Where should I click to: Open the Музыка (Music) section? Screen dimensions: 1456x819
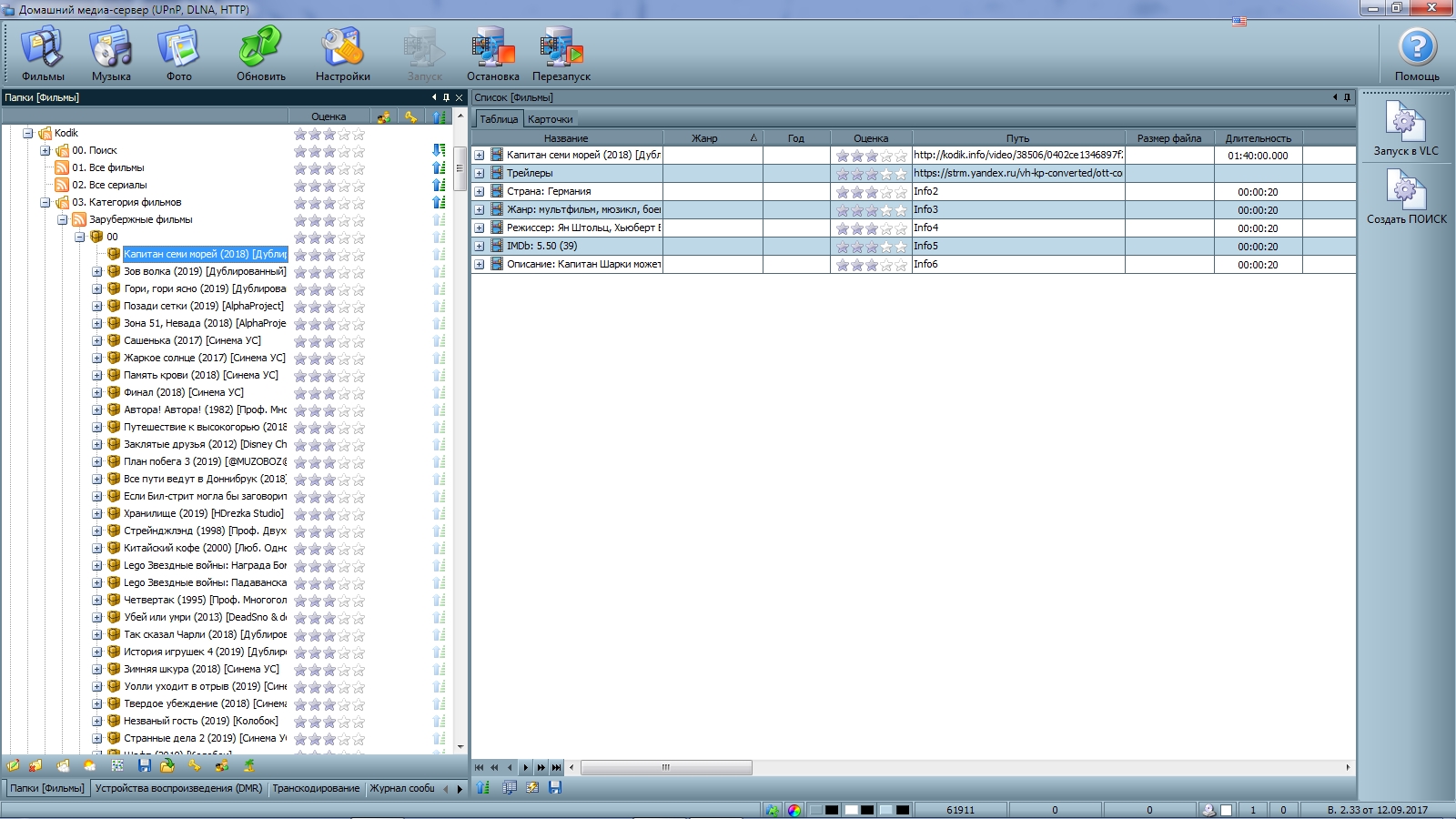coord(111,54)
